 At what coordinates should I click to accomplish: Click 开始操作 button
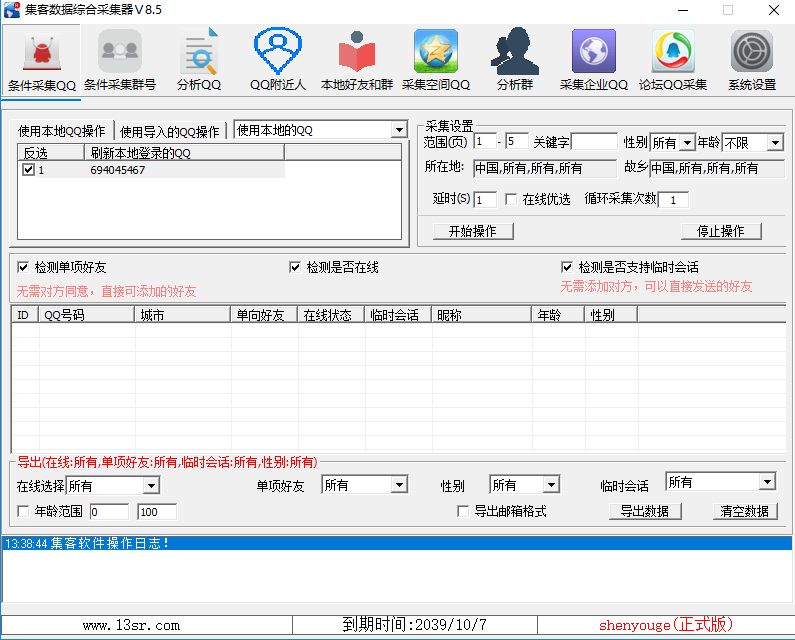coord(473,231)
